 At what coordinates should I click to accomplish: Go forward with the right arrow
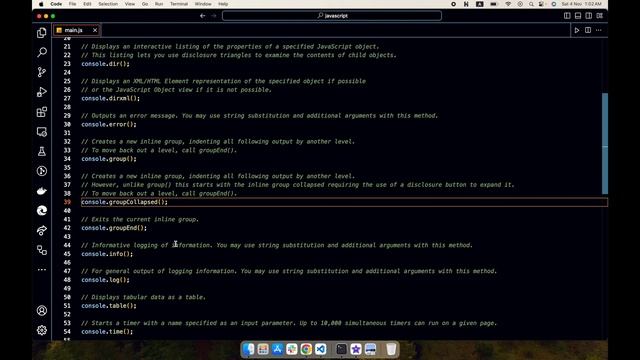pyautogui.click(x=214, y=16)
